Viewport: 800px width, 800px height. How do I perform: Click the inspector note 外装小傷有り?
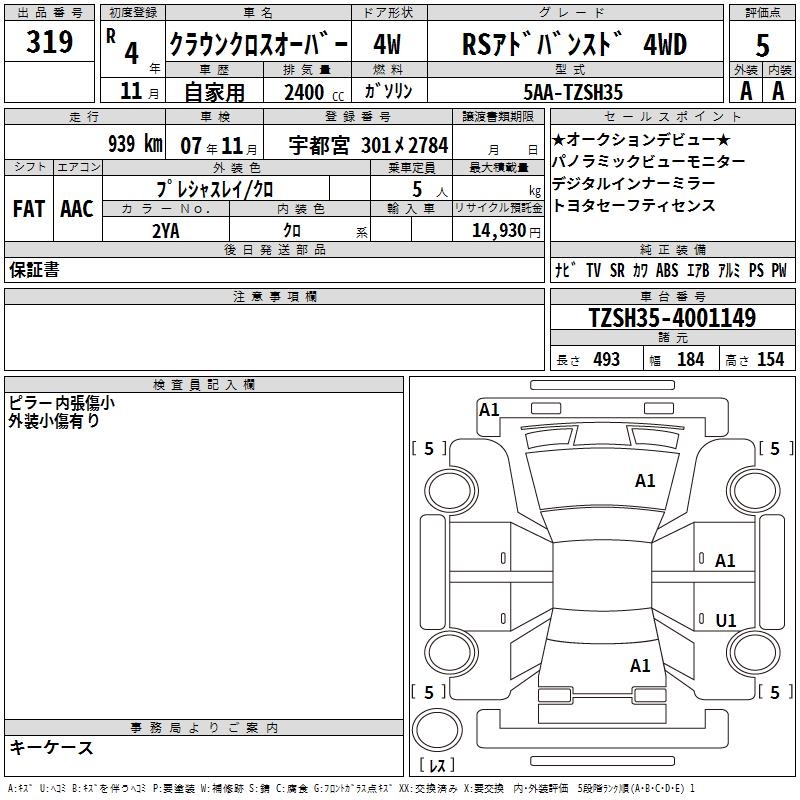(54, 421)
